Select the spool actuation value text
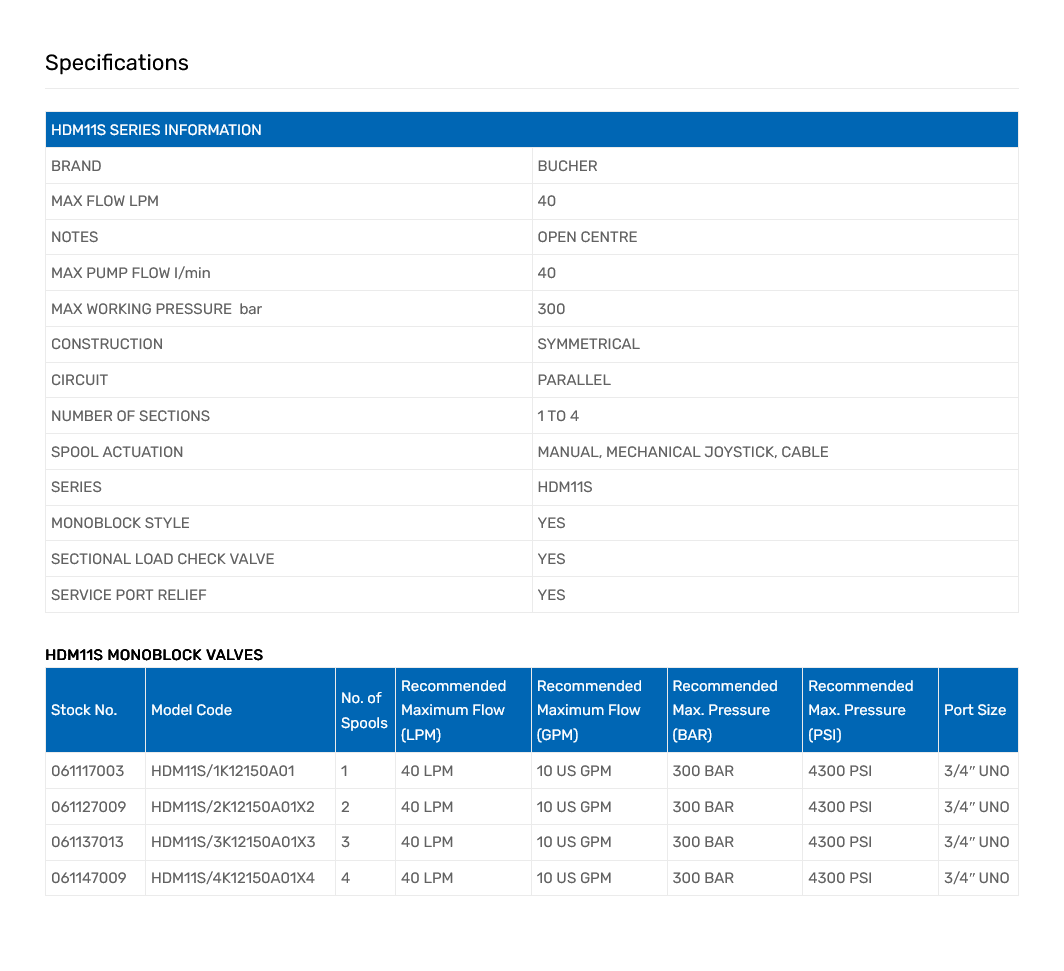This screenshot has width=1064, height=971. pos(682,452)
